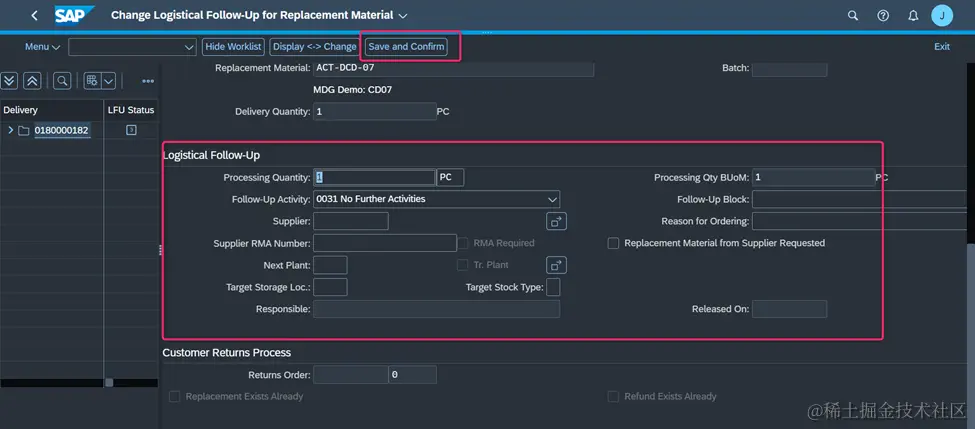Open the help question mark icon
975x429 pixels.
883,16
